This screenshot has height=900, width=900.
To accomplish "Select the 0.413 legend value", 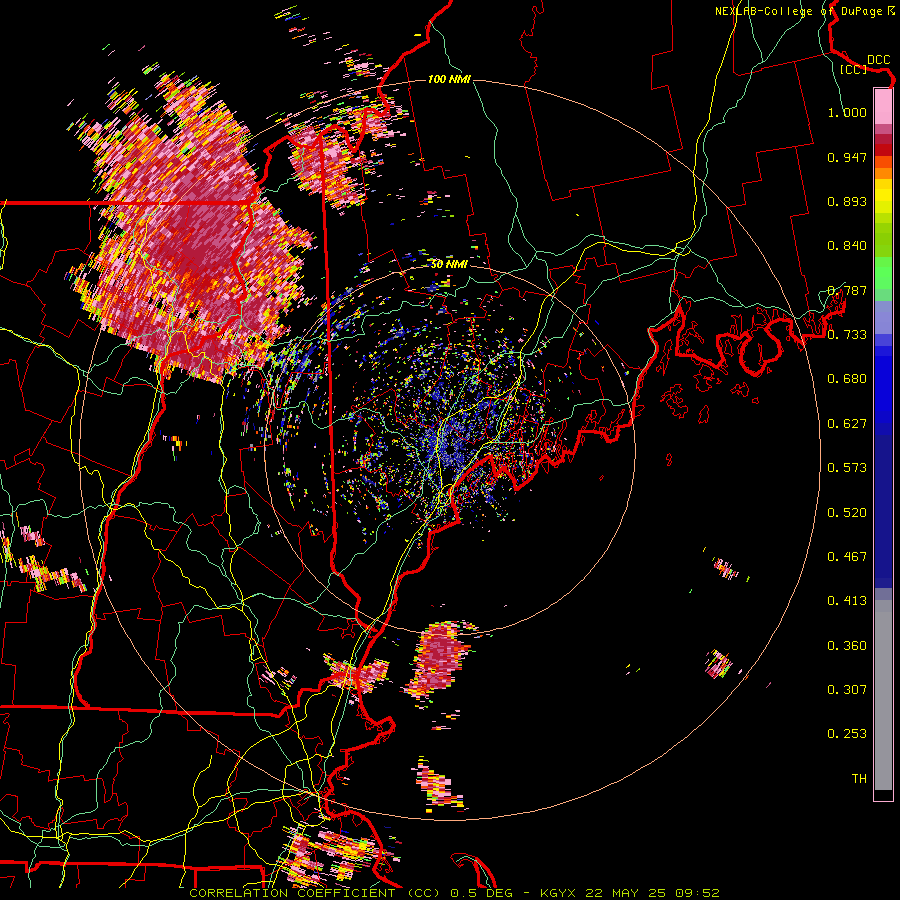I will click(847, 601).
